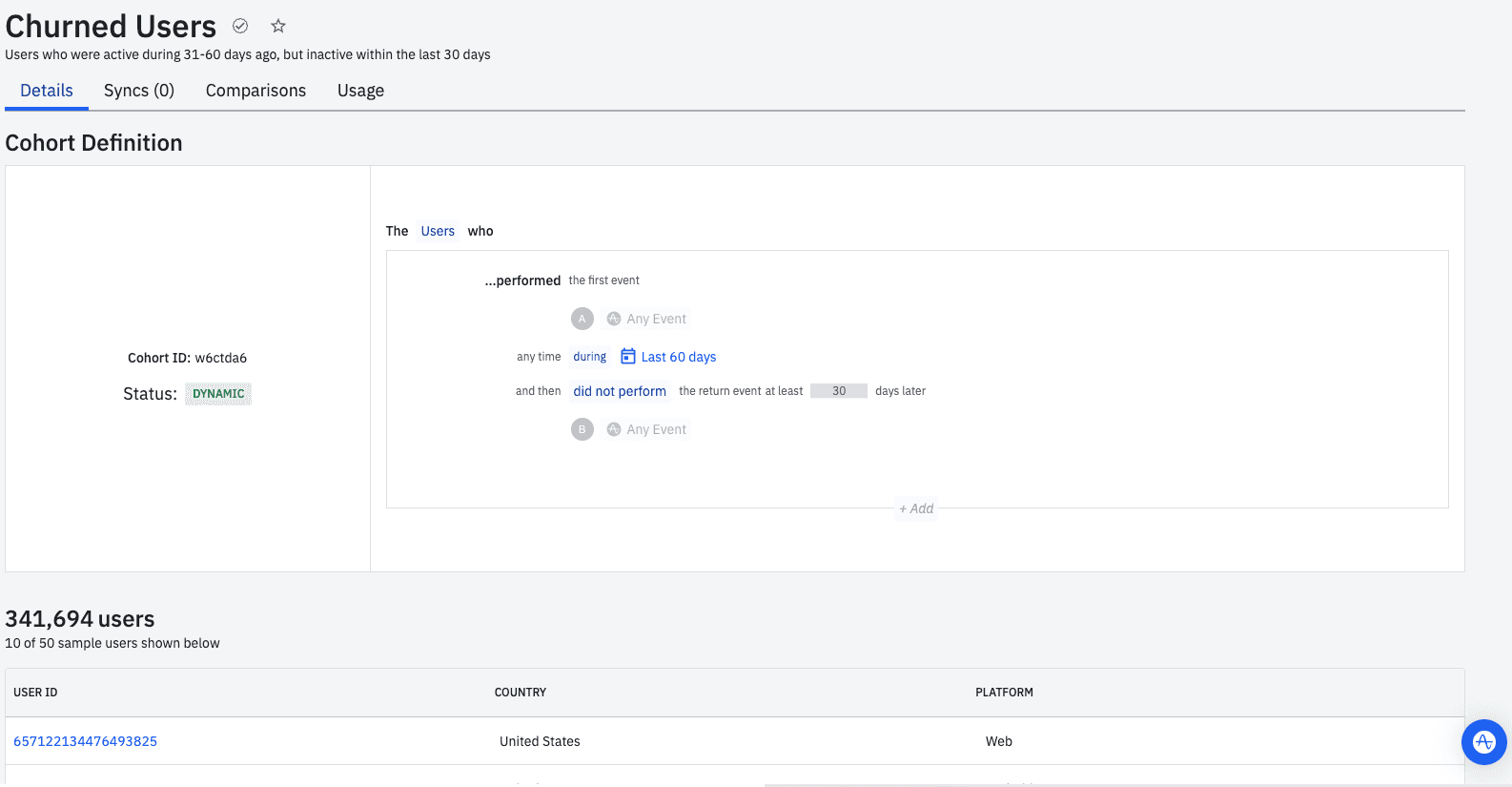Change the 'did not perform' condition
The image size is (1512, 787).
tap(620, 391)
